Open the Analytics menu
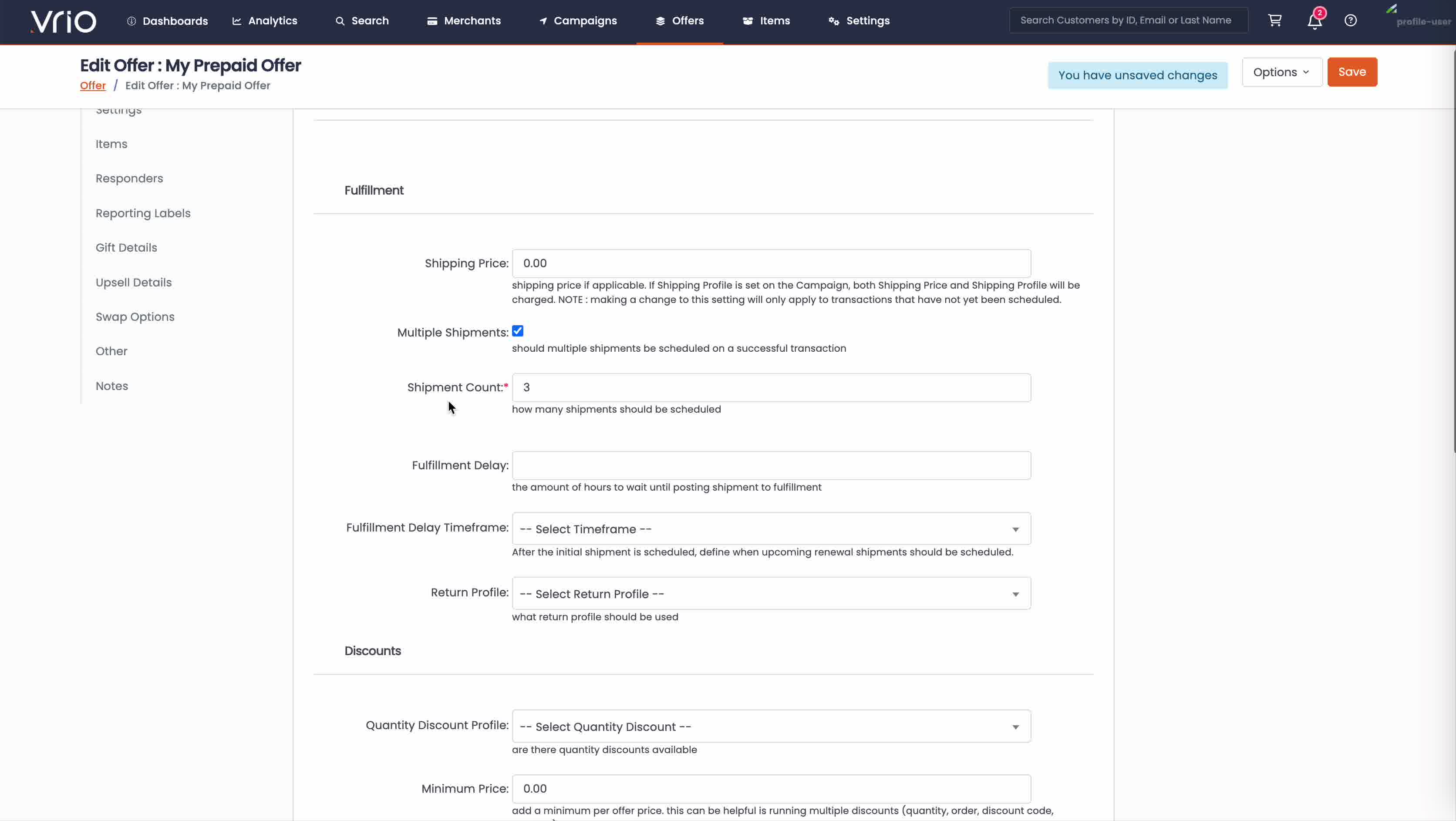This screenshot has height=821, width=1456. 265,21
